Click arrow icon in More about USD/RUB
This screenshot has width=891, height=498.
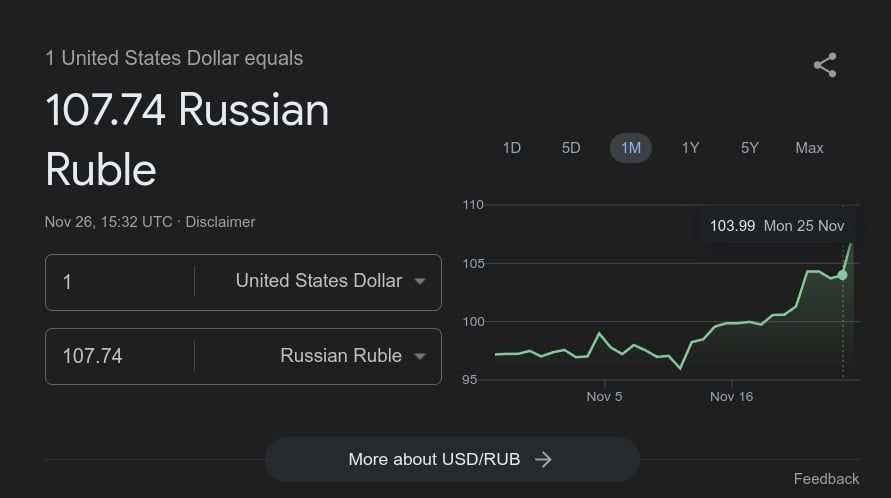[x=543, y=459]
